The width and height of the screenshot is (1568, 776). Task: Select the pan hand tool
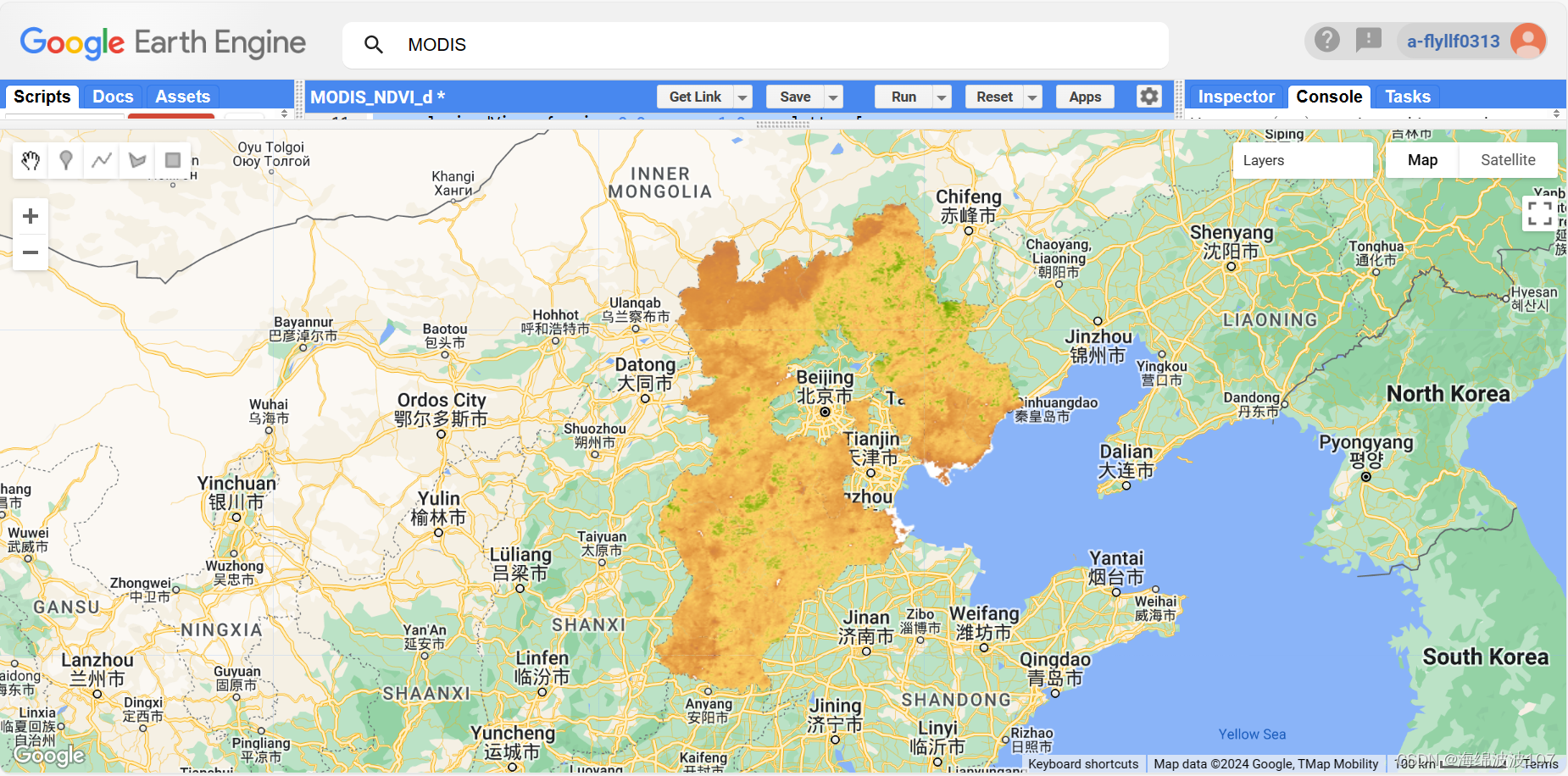click(31, 160)
